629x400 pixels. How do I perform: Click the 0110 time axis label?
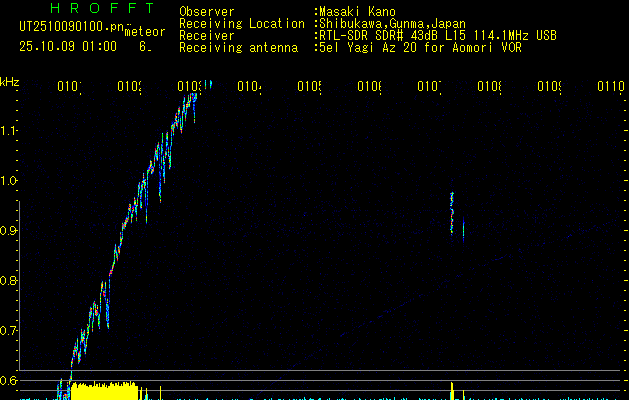pyautogui.click(x=611, y=86)
